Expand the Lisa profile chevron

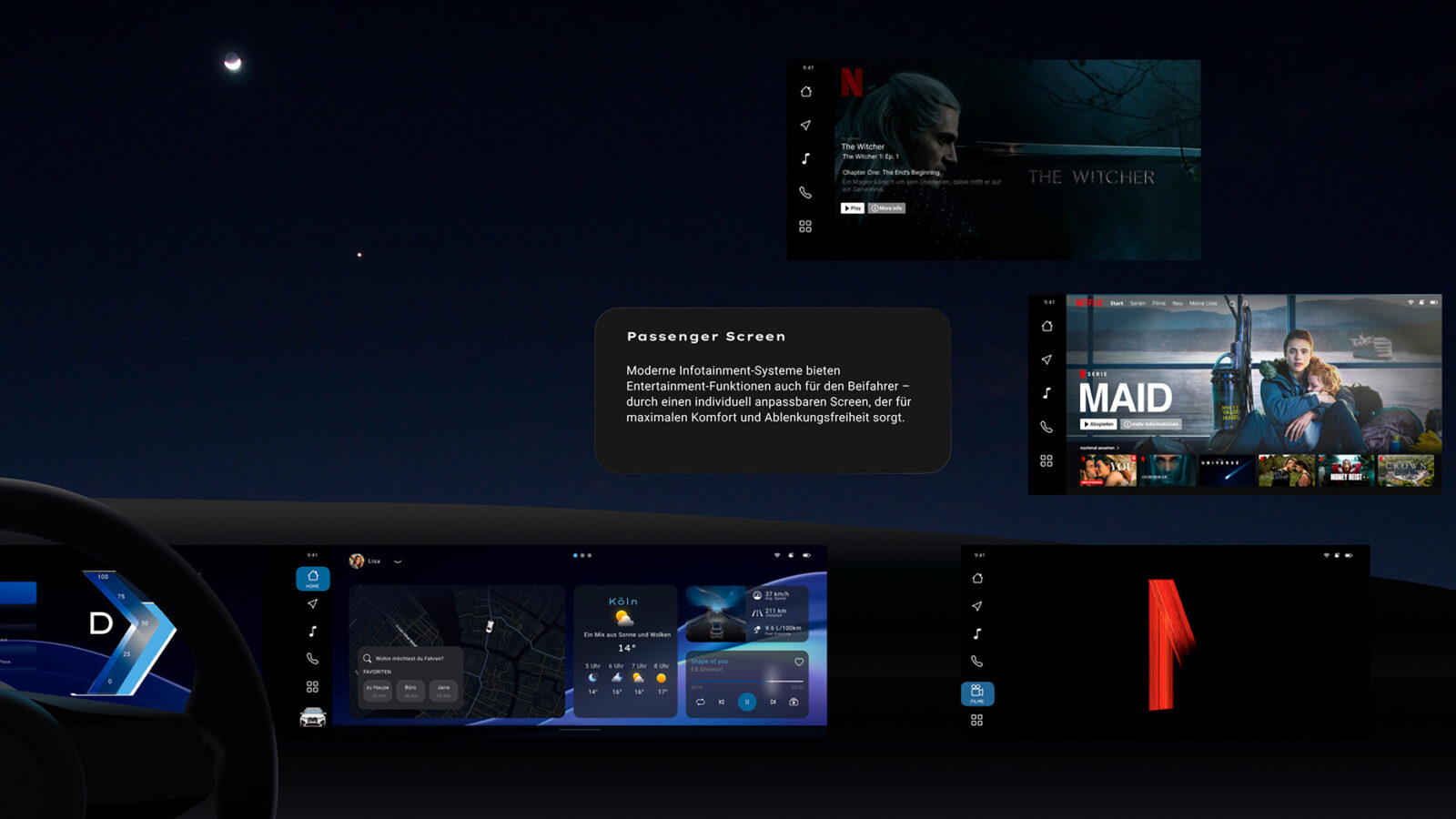click(x=398, y=561)
